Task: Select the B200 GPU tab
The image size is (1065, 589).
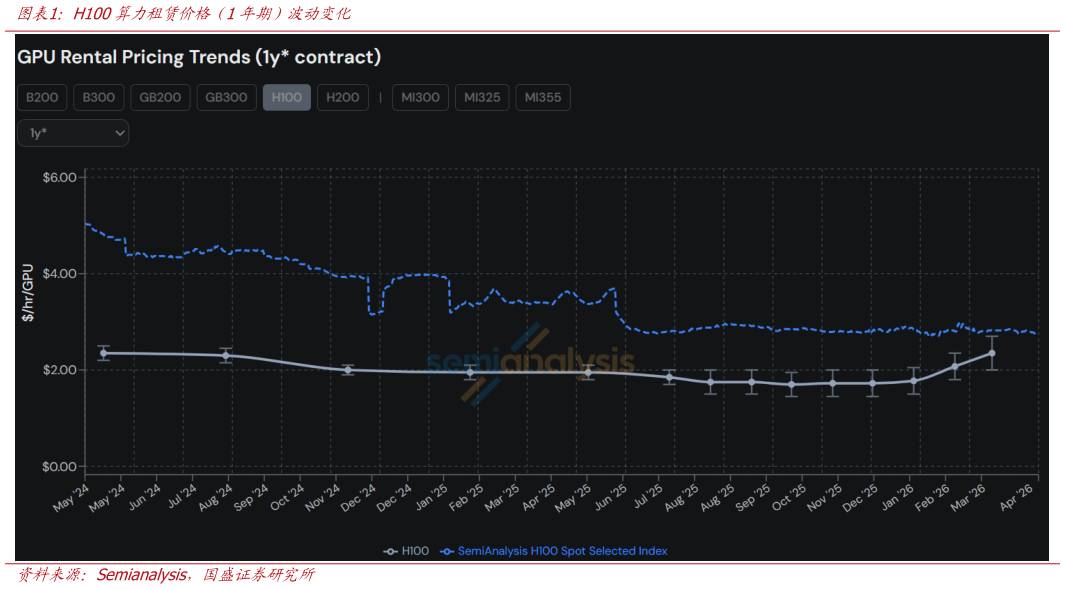Action: coord(42,97)
